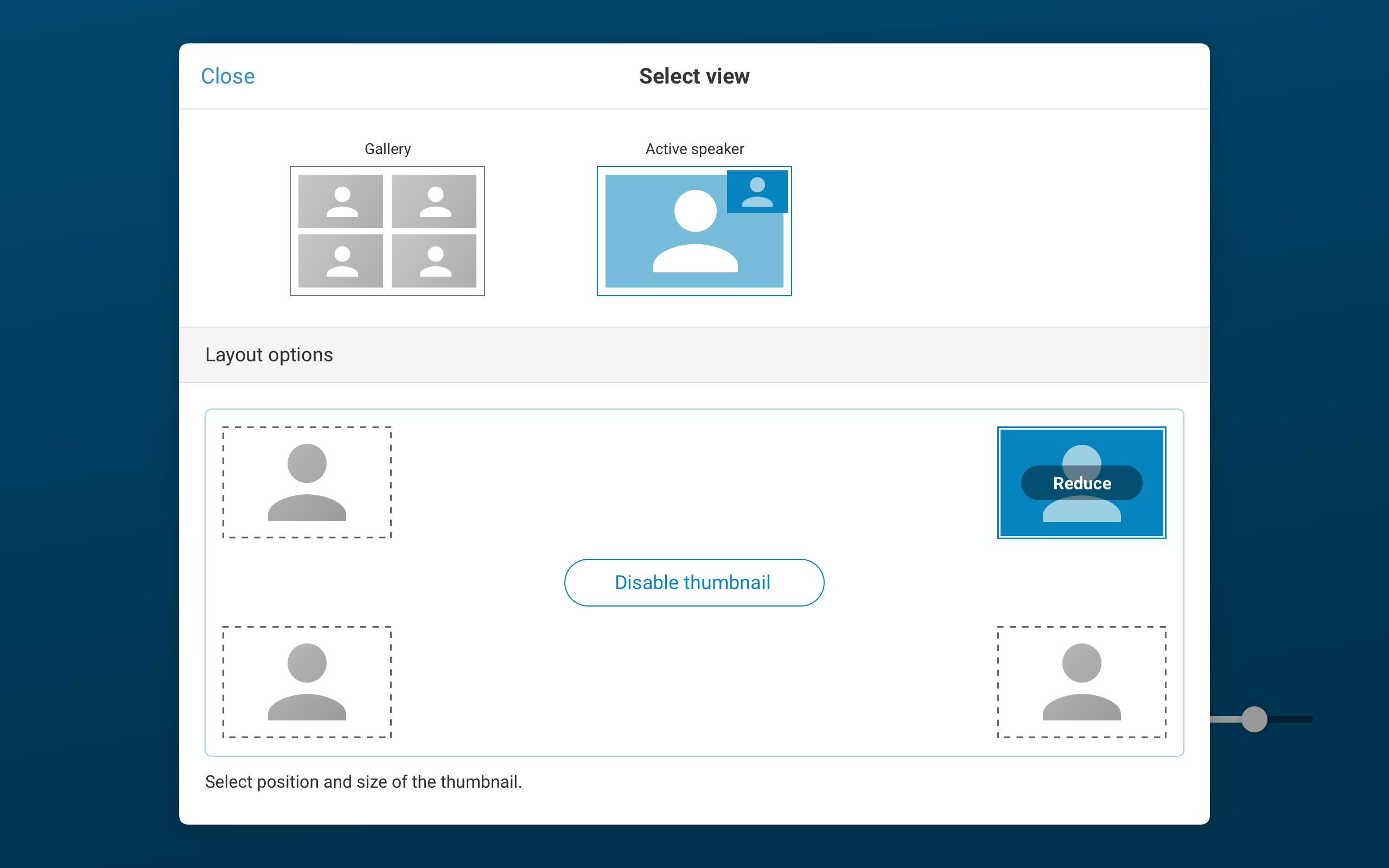Click the Active speaker label text
The image size is (1389, 868).
(x=694, y=149)
